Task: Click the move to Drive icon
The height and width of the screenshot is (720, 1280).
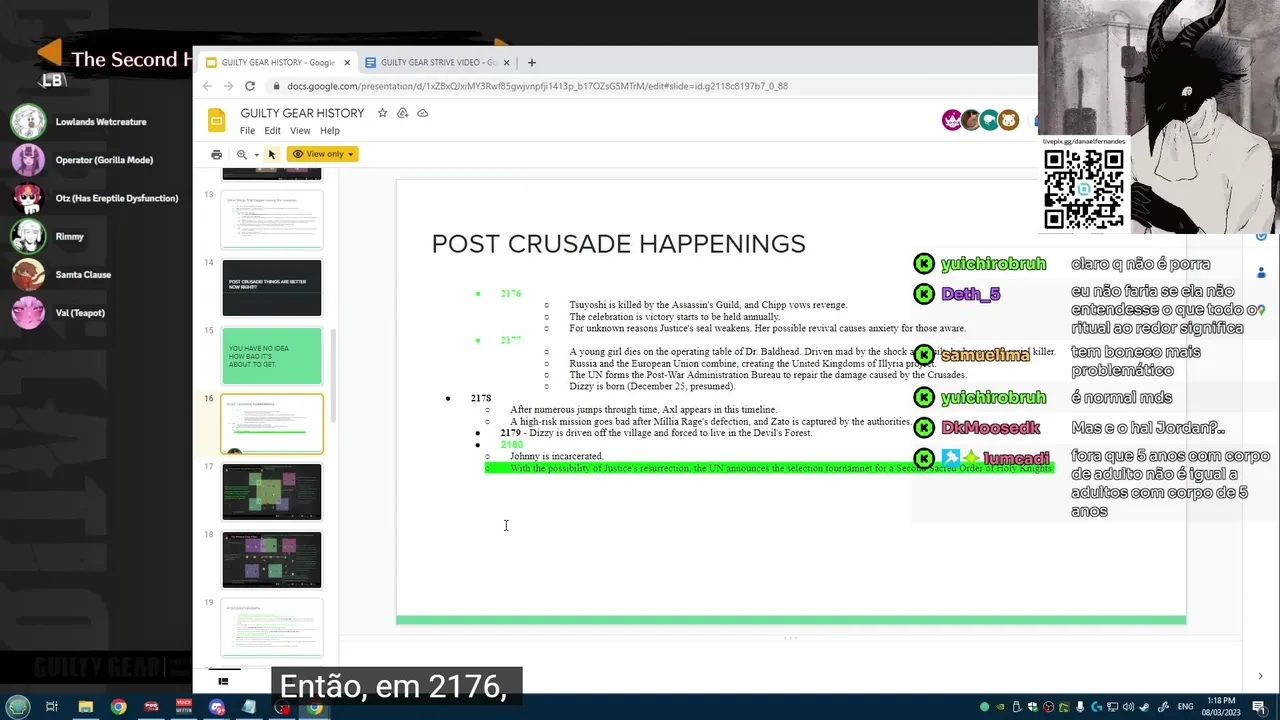Action: point(402,113)
